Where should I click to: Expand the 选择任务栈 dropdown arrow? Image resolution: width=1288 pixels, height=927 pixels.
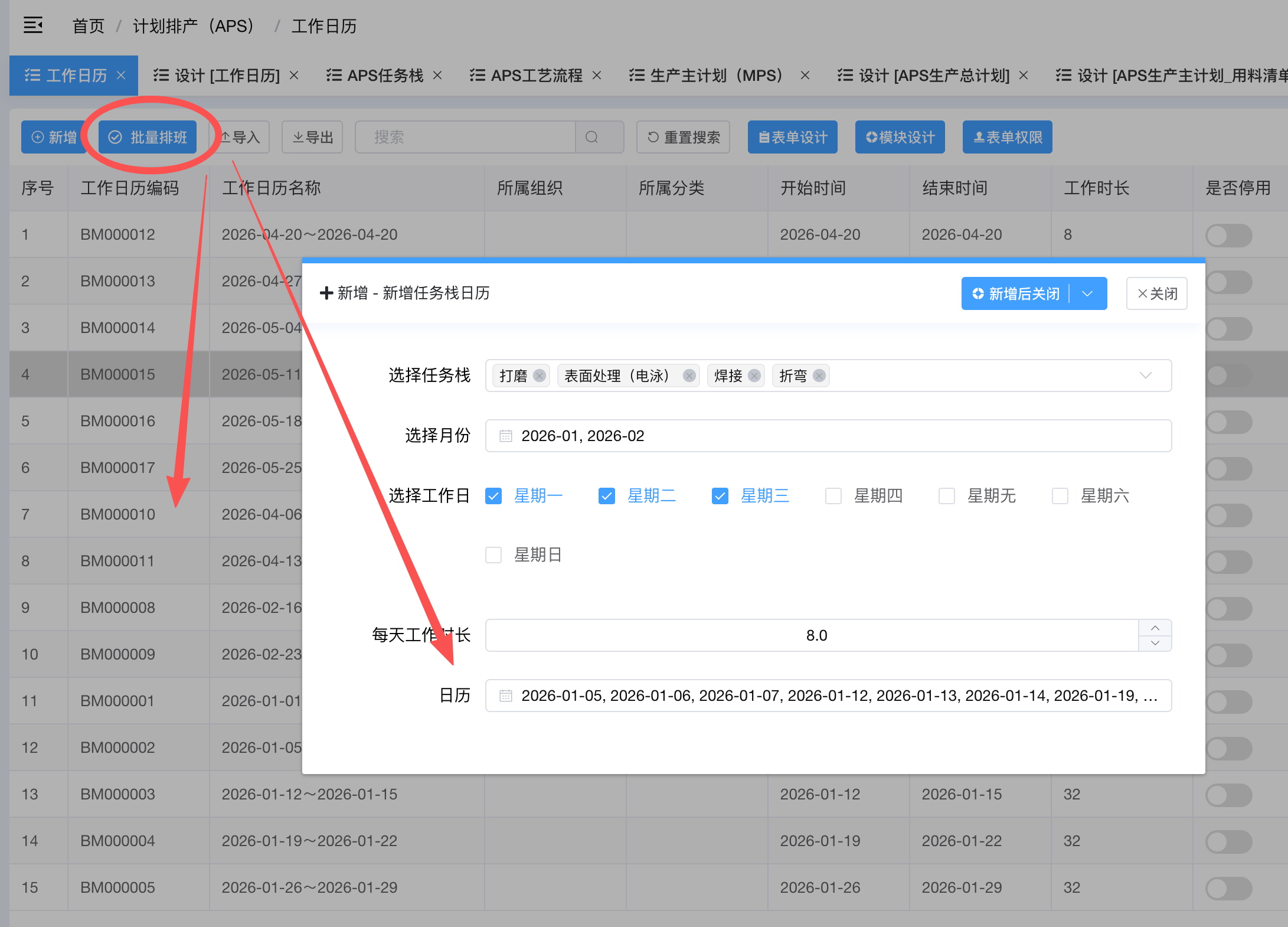(x=1145, y=376)
